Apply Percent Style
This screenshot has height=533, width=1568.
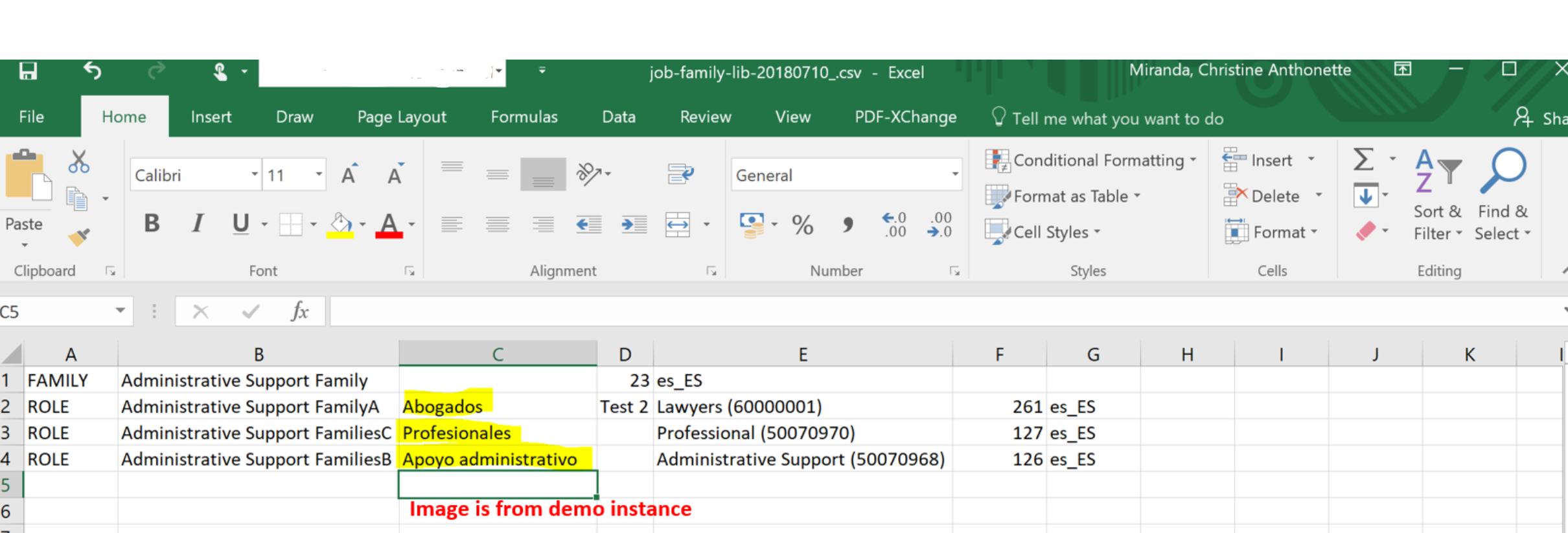pos(802,225)
